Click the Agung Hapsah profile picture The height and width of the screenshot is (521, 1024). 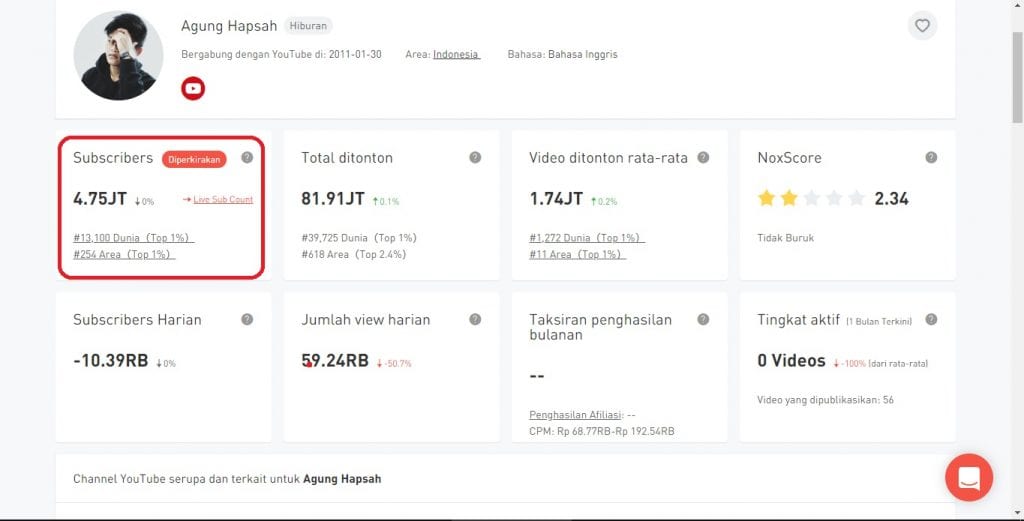118,56
